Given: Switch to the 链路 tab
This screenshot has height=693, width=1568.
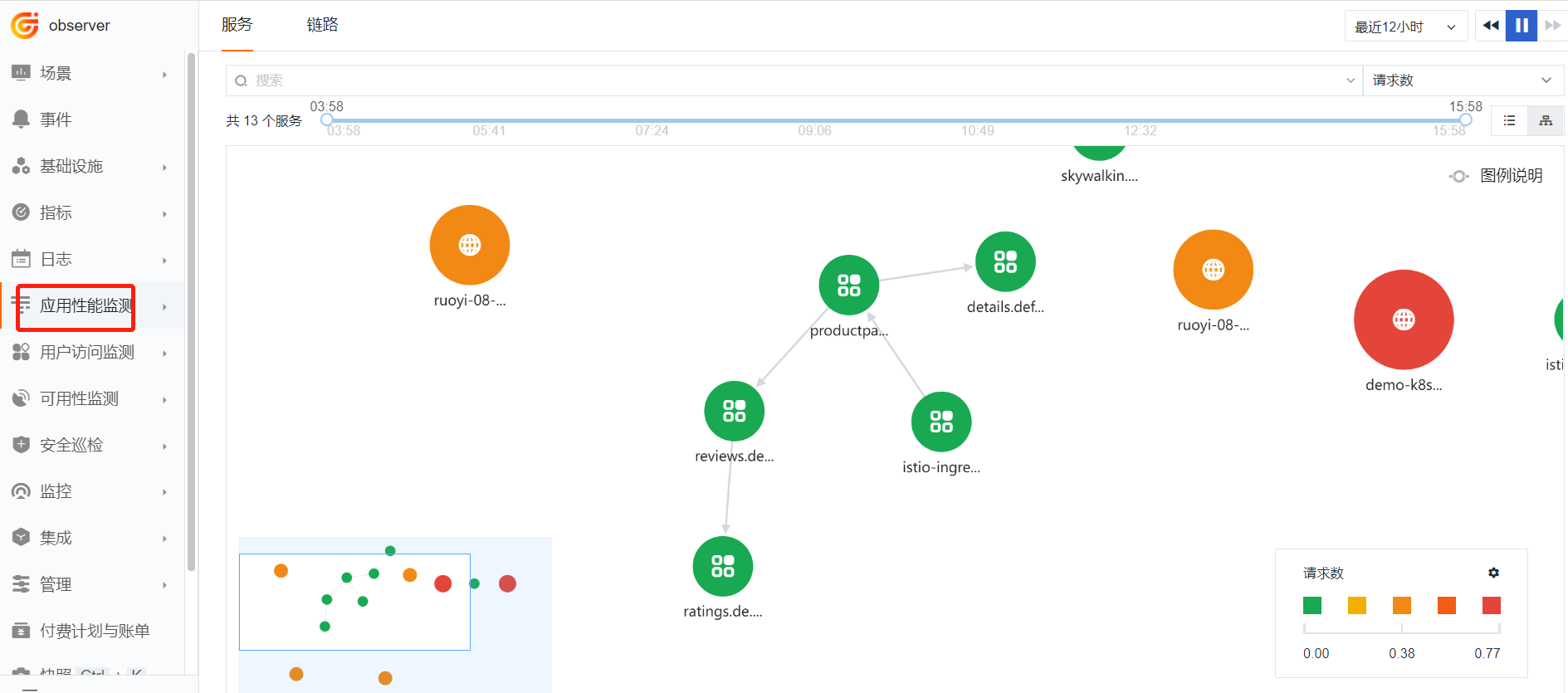Looking at the screenshot, I should click(323, 25).
